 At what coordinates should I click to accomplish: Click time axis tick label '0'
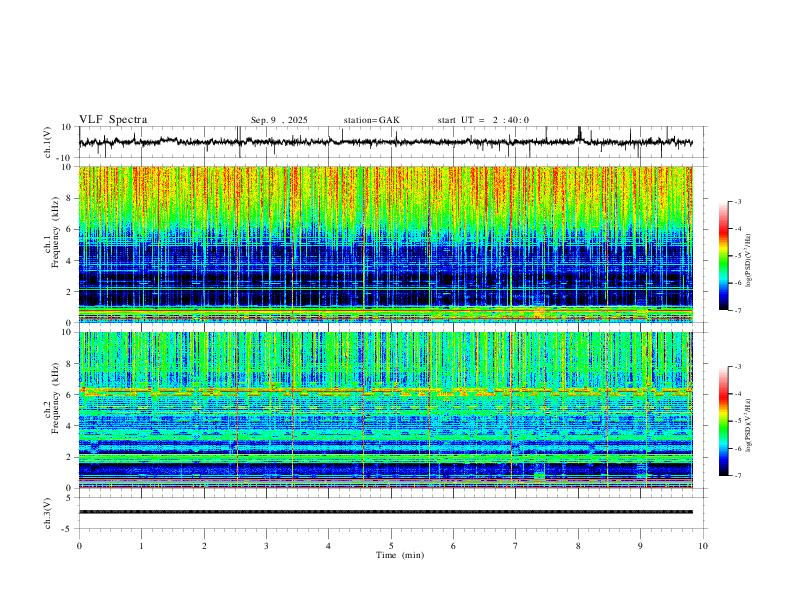tap(79, 546)
